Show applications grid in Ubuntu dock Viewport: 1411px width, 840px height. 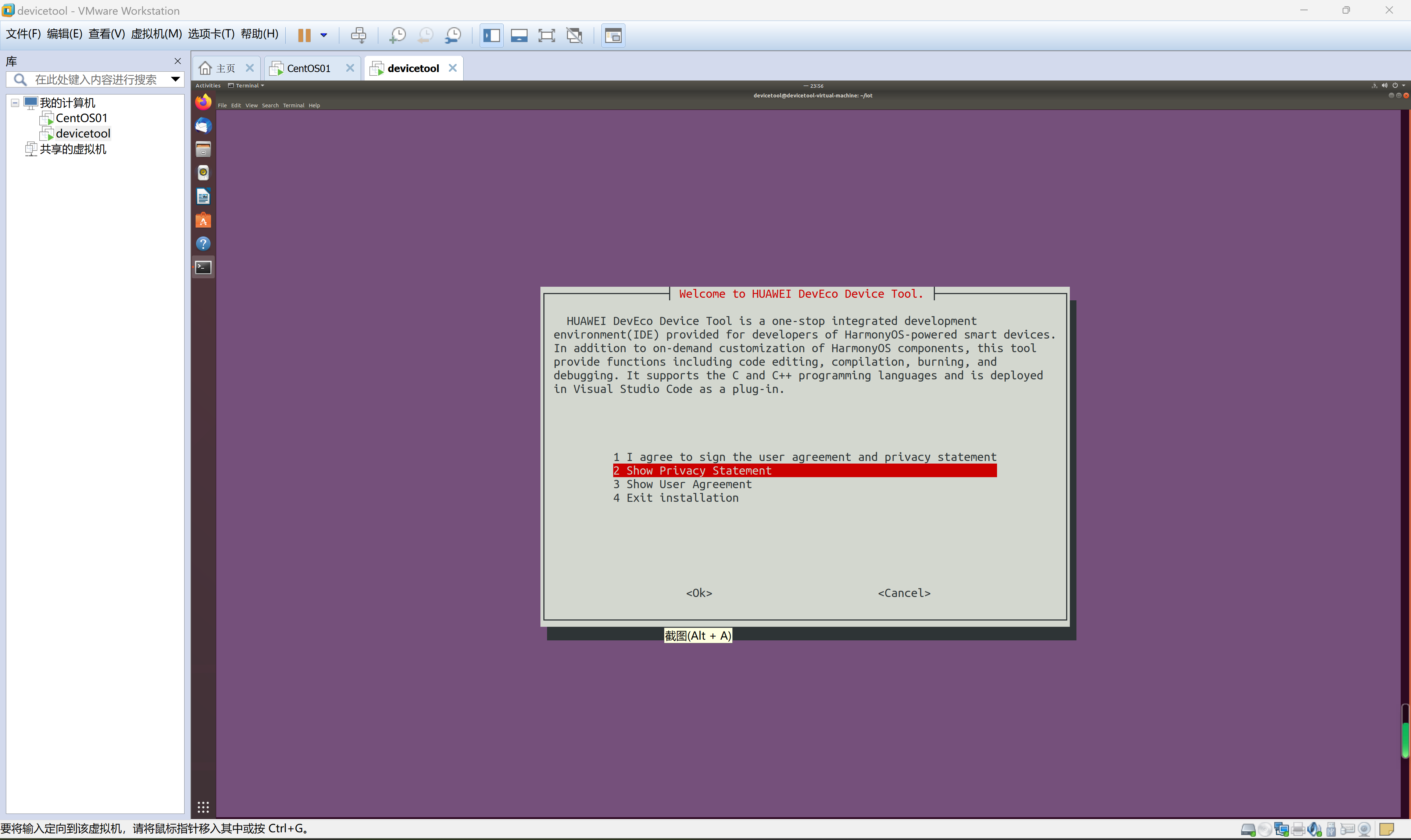[203, 807]
